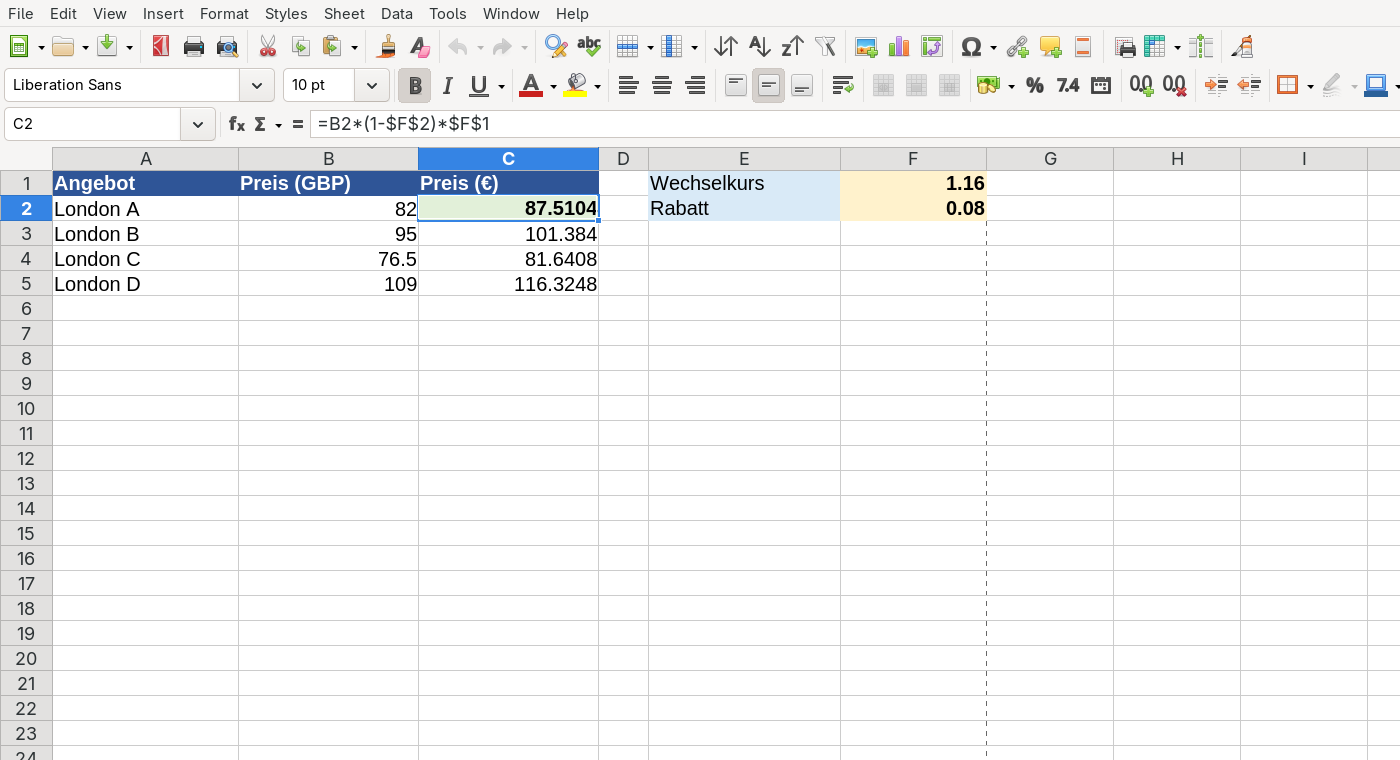Select the cell containing London C

(x=146, y=259)
